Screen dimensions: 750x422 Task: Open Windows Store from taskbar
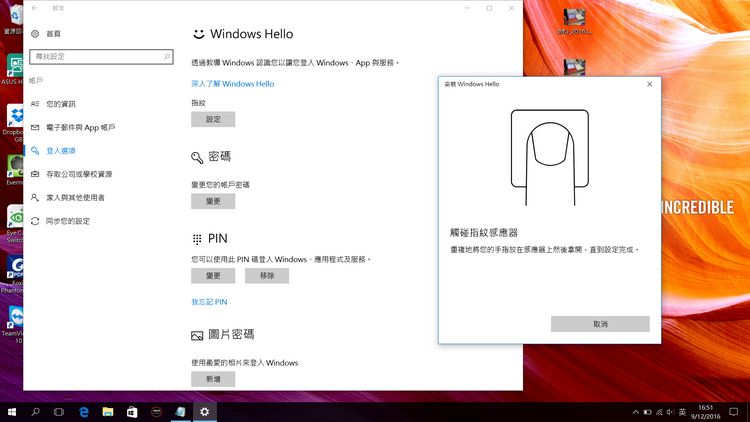(x=132, y=412)
